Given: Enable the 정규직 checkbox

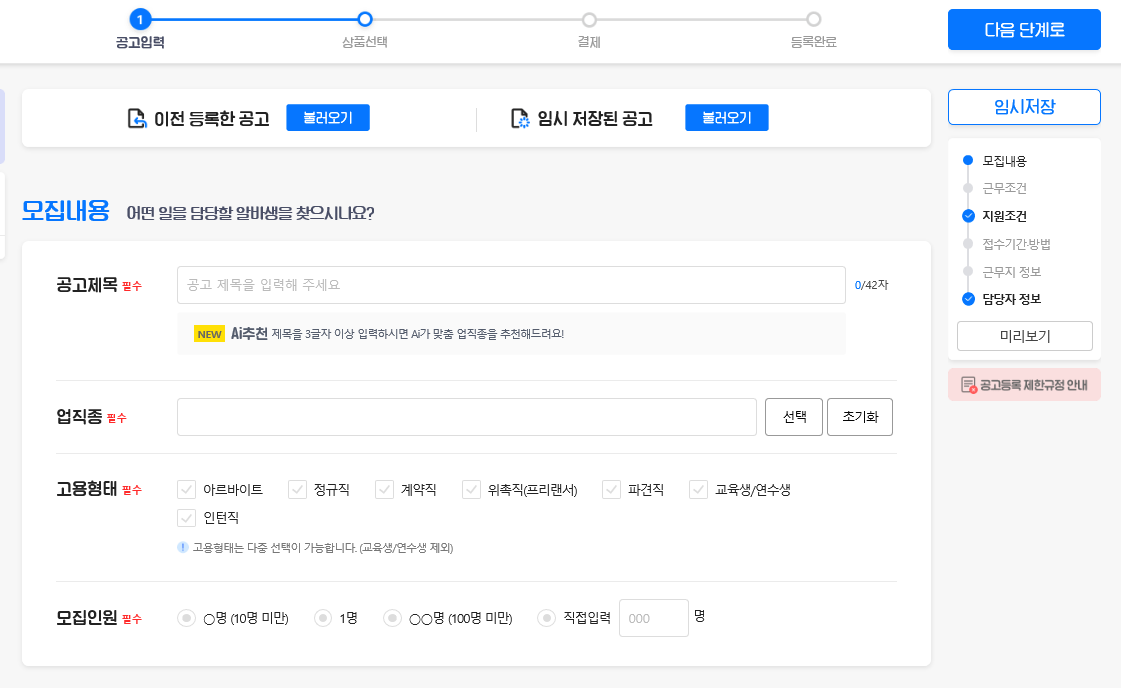Looking at the screenshot, I should click(x=296, y=490).
